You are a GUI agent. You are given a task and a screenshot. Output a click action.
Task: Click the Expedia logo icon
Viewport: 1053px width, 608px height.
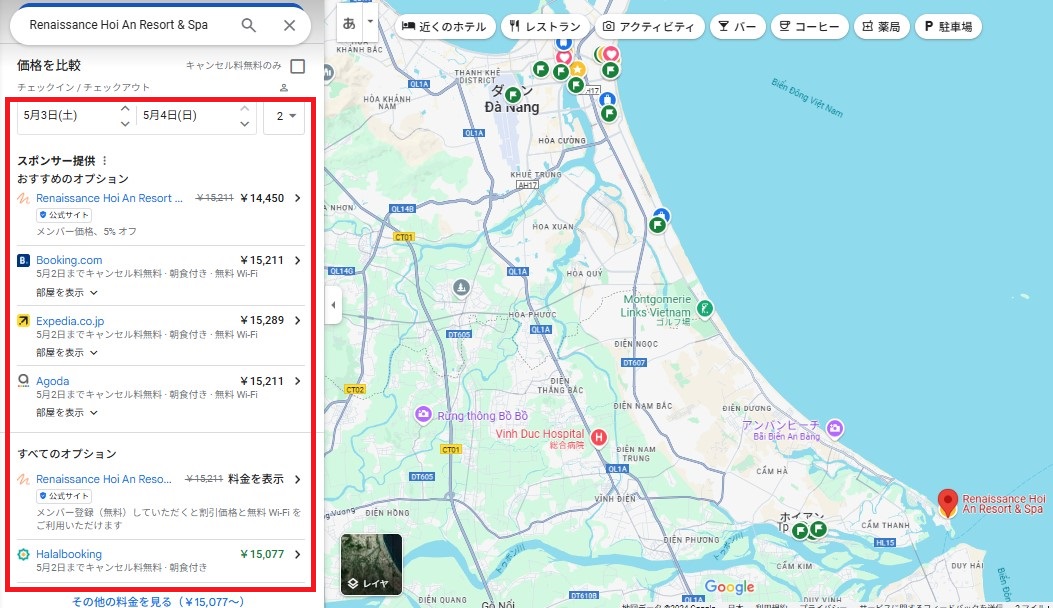[24, 320]
